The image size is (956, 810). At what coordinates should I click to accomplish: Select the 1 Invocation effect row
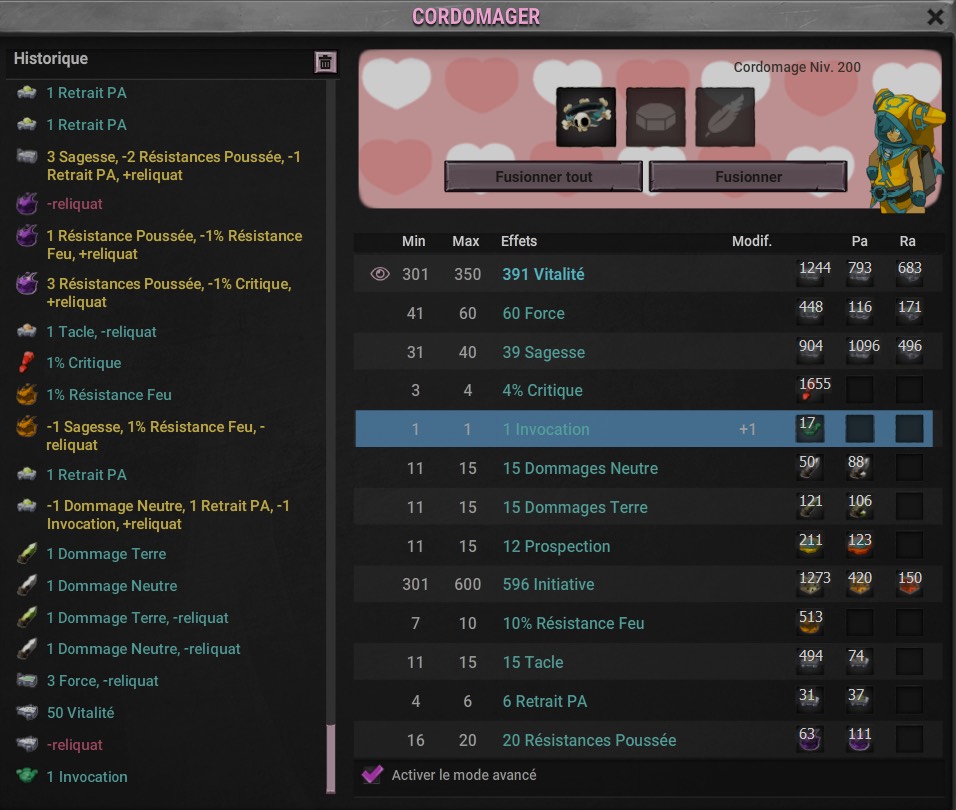644,429
